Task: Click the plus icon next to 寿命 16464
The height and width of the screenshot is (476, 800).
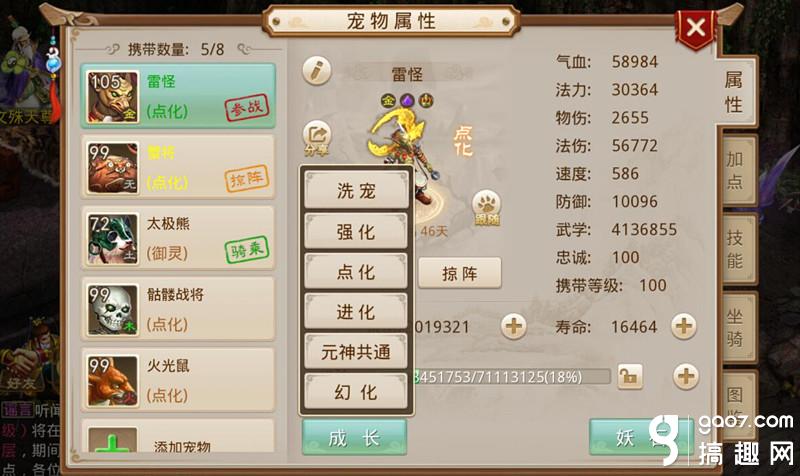Action: click(x=684, y=325)
